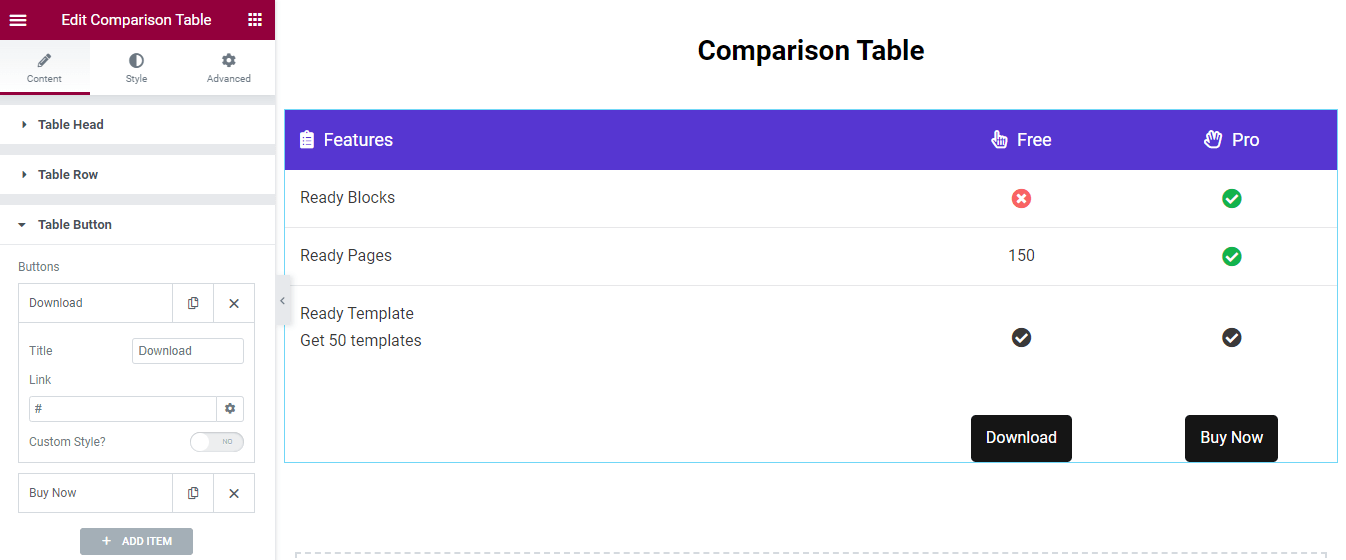Click the green check for Ready Pages Pro
Image resolution: width=1346 pixels, height=560 pixels.
point(1232,257)
